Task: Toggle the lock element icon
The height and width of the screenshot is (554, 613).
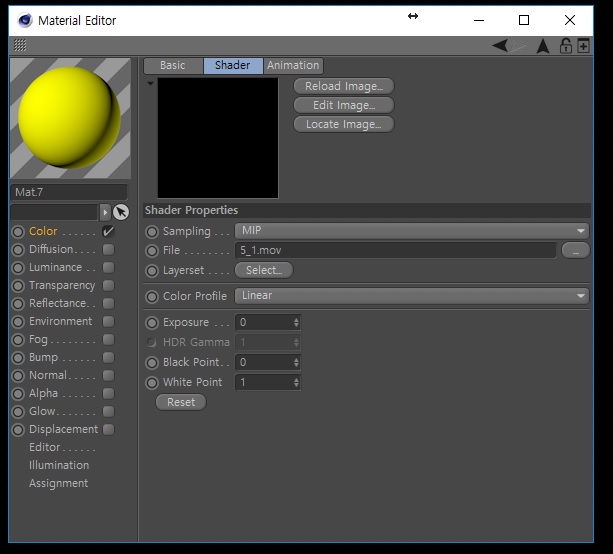Action: coord(566,46)
